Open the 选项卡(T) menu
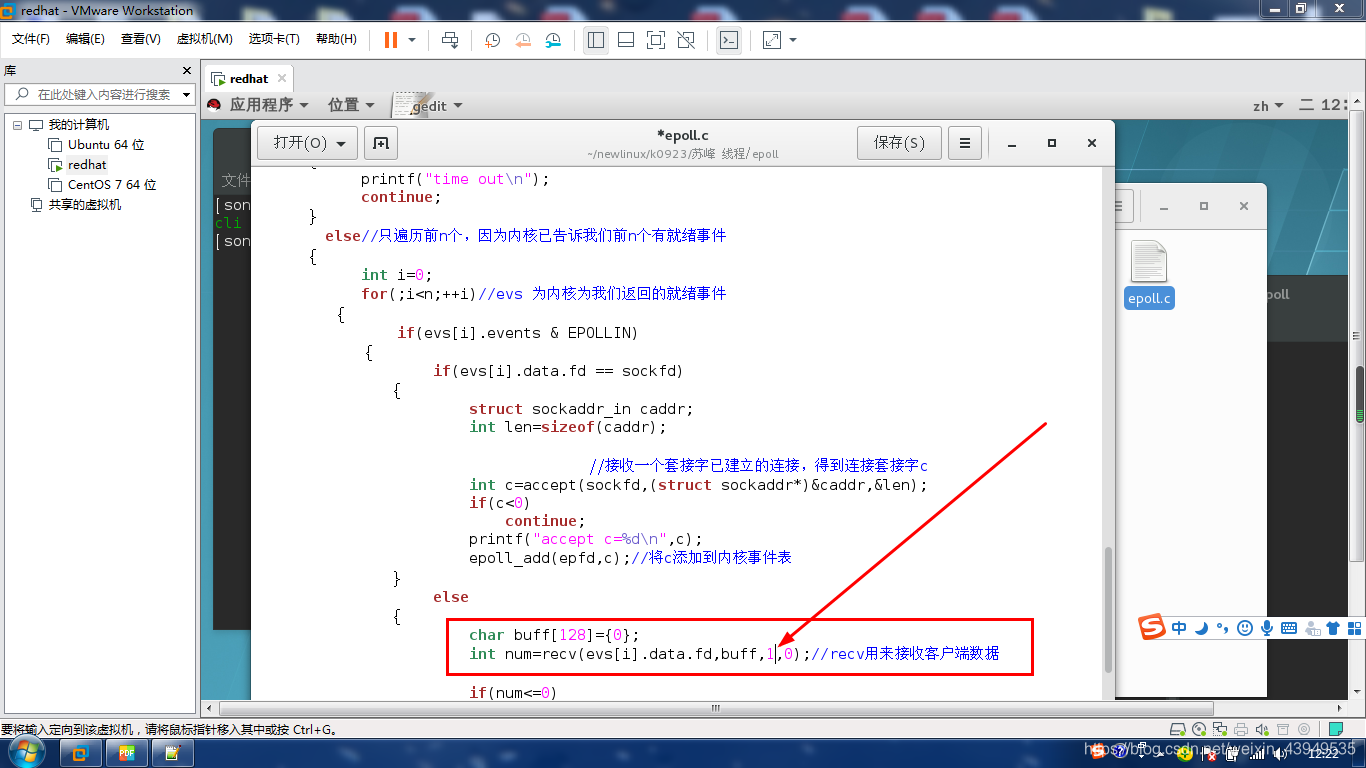This screenshot has height=768, width=1366. 274,39
